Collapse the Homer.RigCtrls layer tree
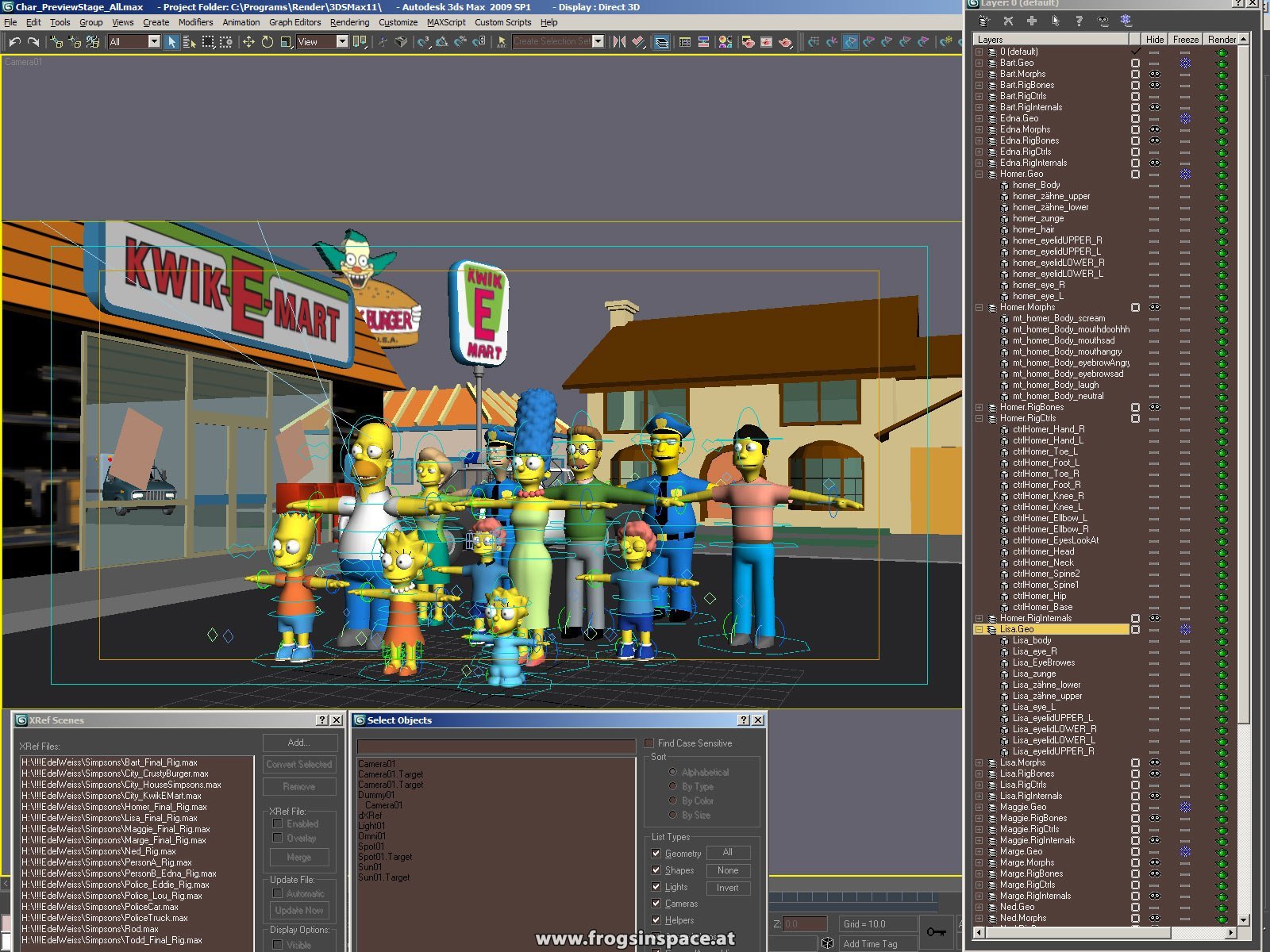 click(979, 418)
